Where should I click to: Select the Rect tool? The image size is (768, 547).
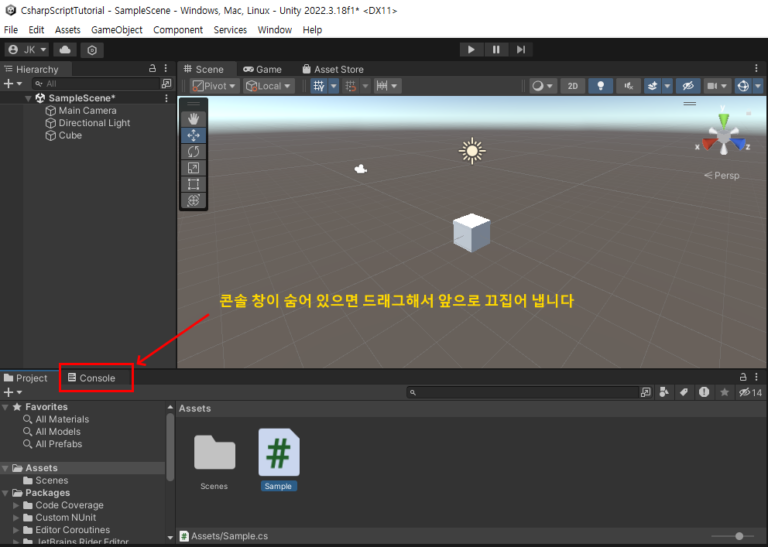194,184
